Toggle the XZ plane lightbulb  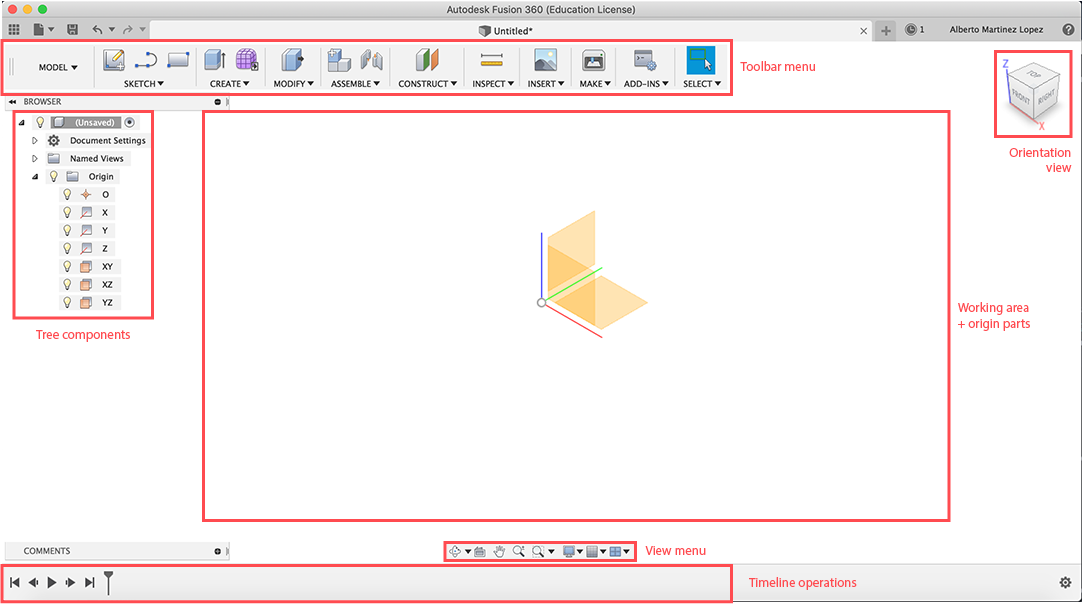coord(67,284)
